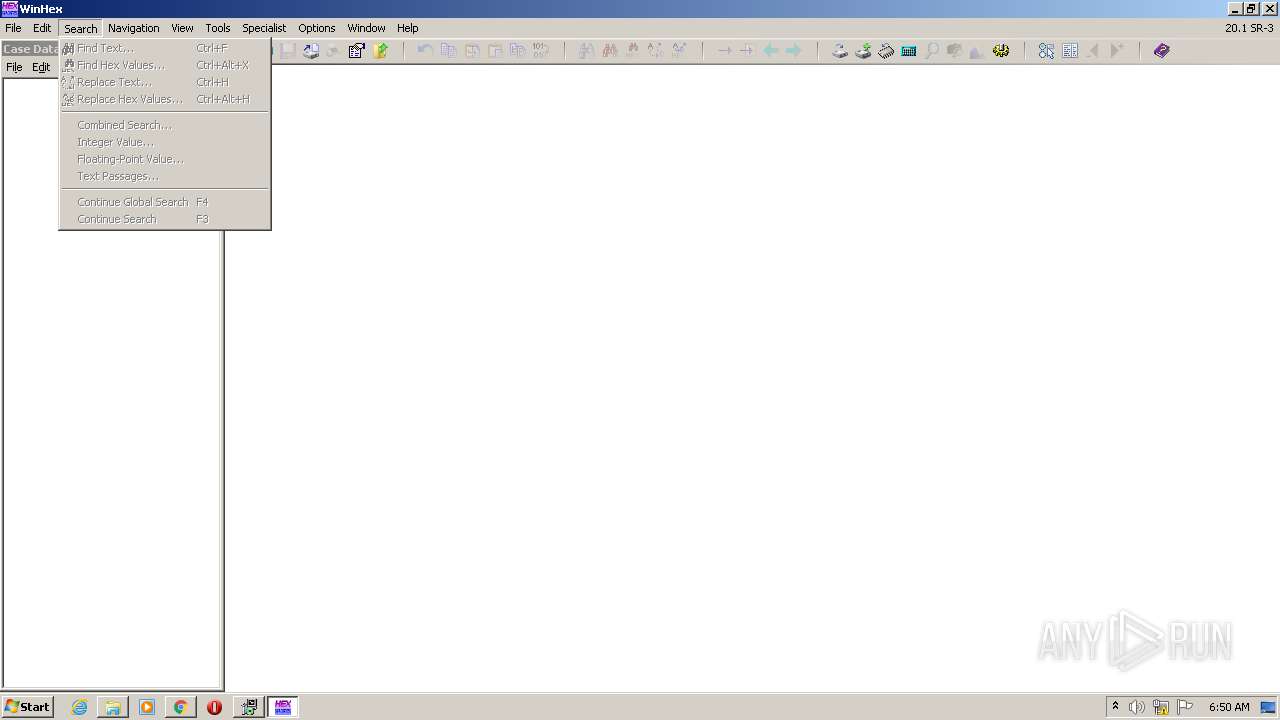Click the Back green arrow icon
This screenshot has width=1280, height=720.
point(771,50)
